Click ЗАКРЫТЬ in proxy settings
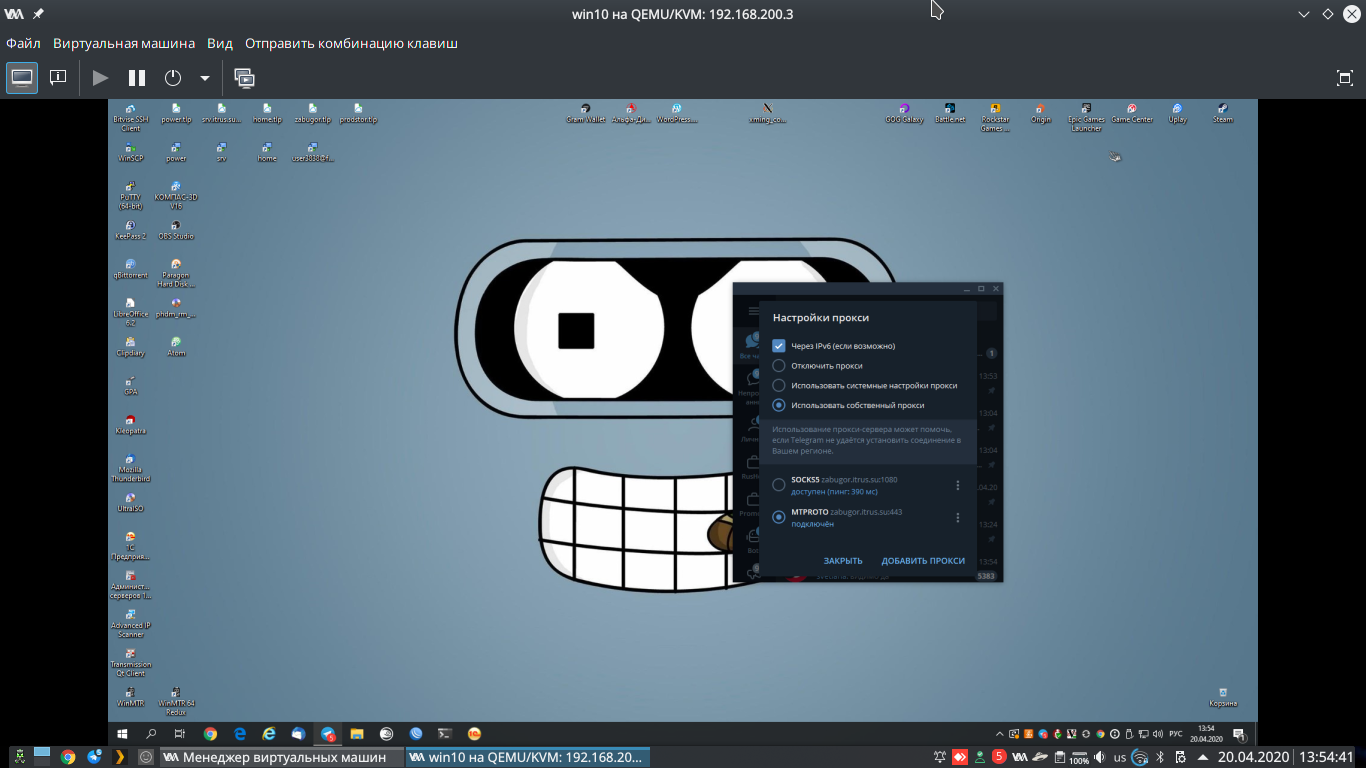This screenshot has height=768, width=1366. tap(843, 561)
